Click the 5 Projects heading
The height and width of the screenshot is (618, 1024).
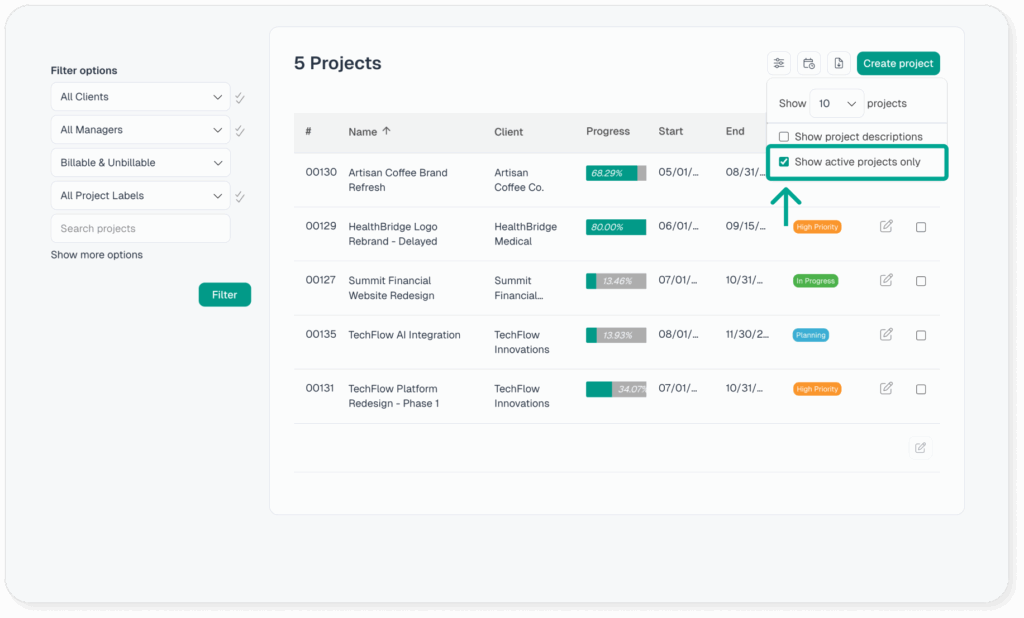point(338,63)
